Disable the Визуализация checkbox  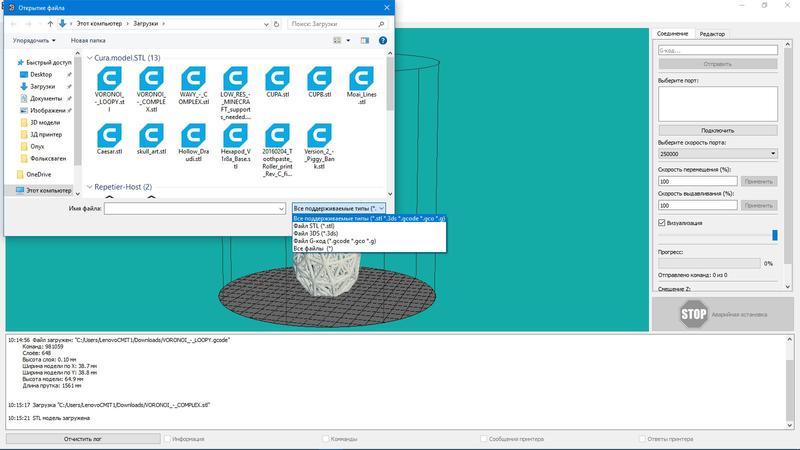663,222
